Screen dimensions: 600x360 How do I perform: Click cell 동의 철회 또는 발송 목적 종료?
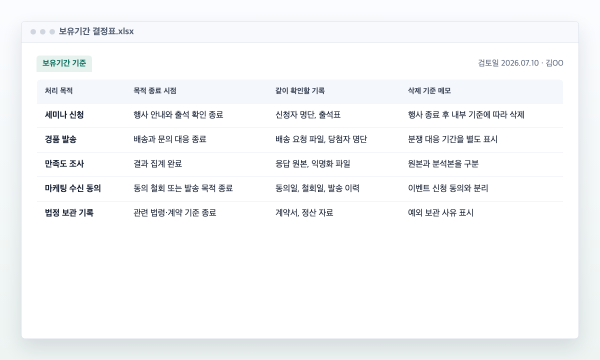(183, 188)
